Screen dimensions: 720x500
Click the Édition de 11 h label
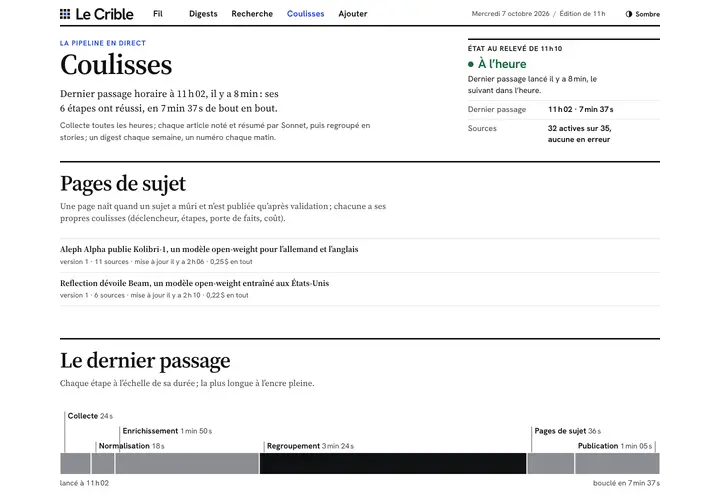[582, 14]
